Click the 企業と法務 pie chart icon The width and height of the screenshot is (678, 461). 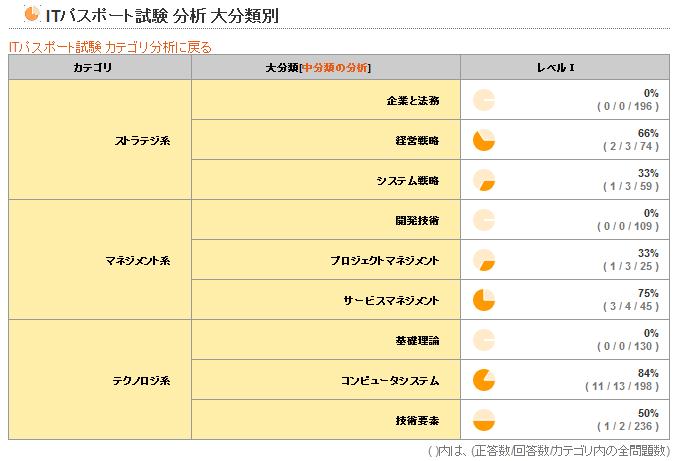pos(484,100)
